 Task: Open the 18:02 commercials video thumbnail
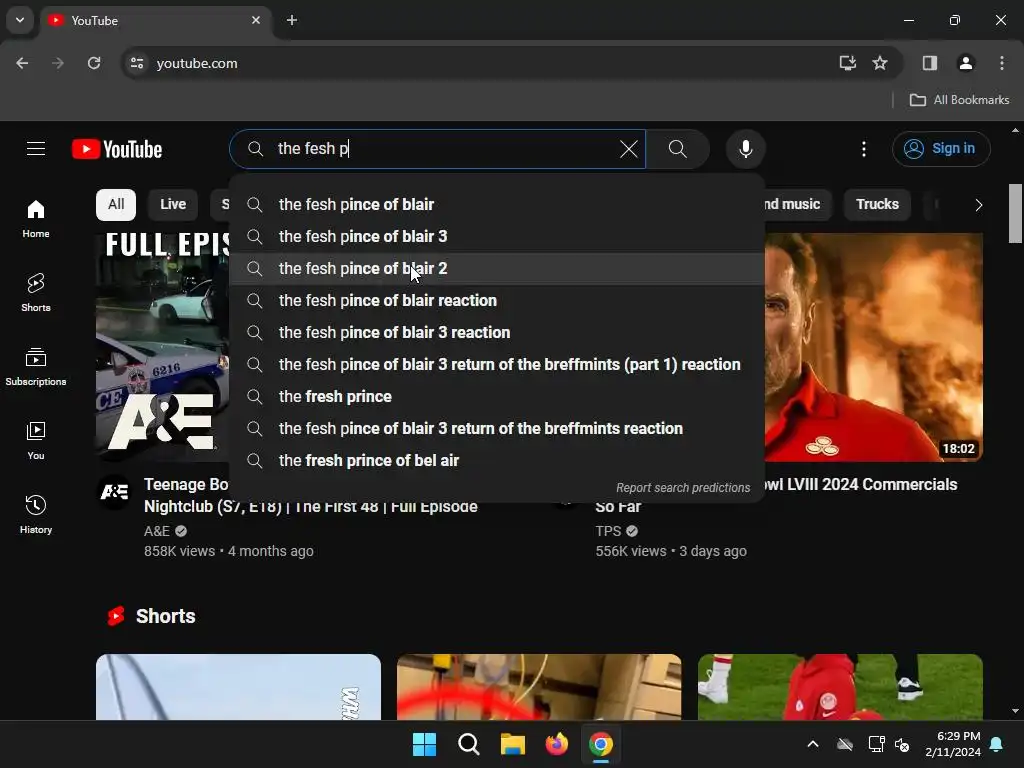[x=873, y=347]
